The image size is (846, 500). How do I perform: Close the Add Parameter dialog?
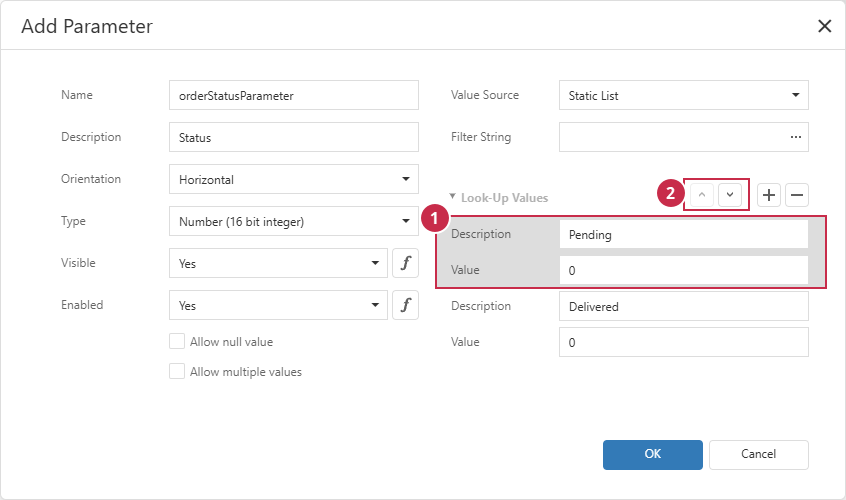pos(824,26)
